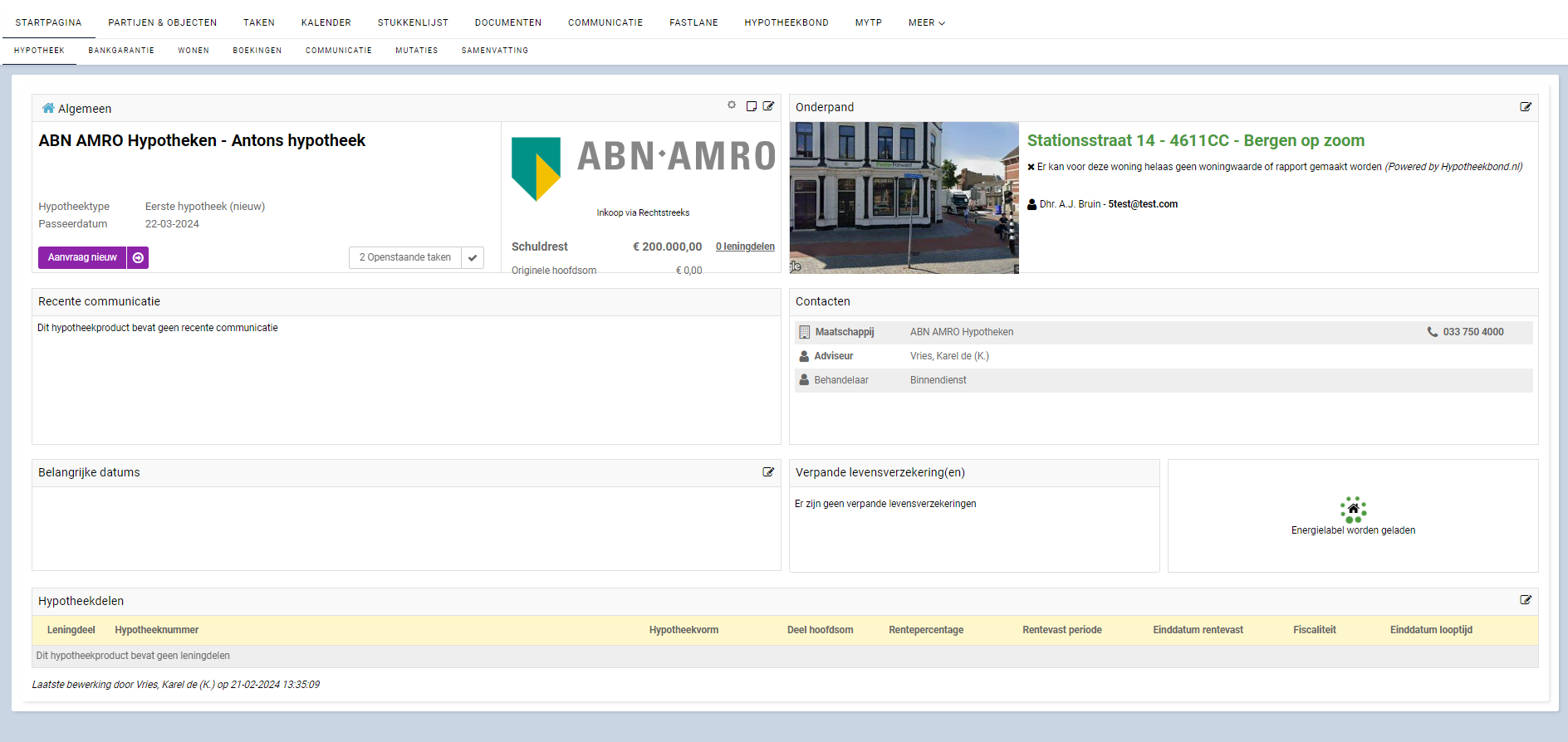Click the Hypotheeknummer column header
This screenshot has height=742, width=1568.
point(157,630)
